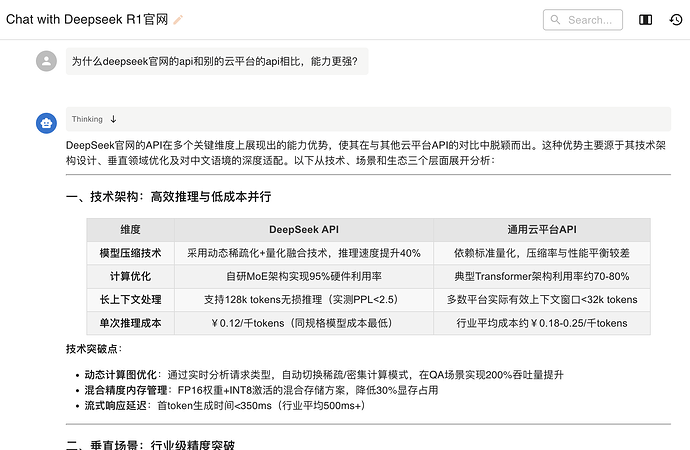The image size is (690, 450).
Task: Click the intro paragraph starting 'DeepSeek官网的API'
Action: (x=366, y=153)
